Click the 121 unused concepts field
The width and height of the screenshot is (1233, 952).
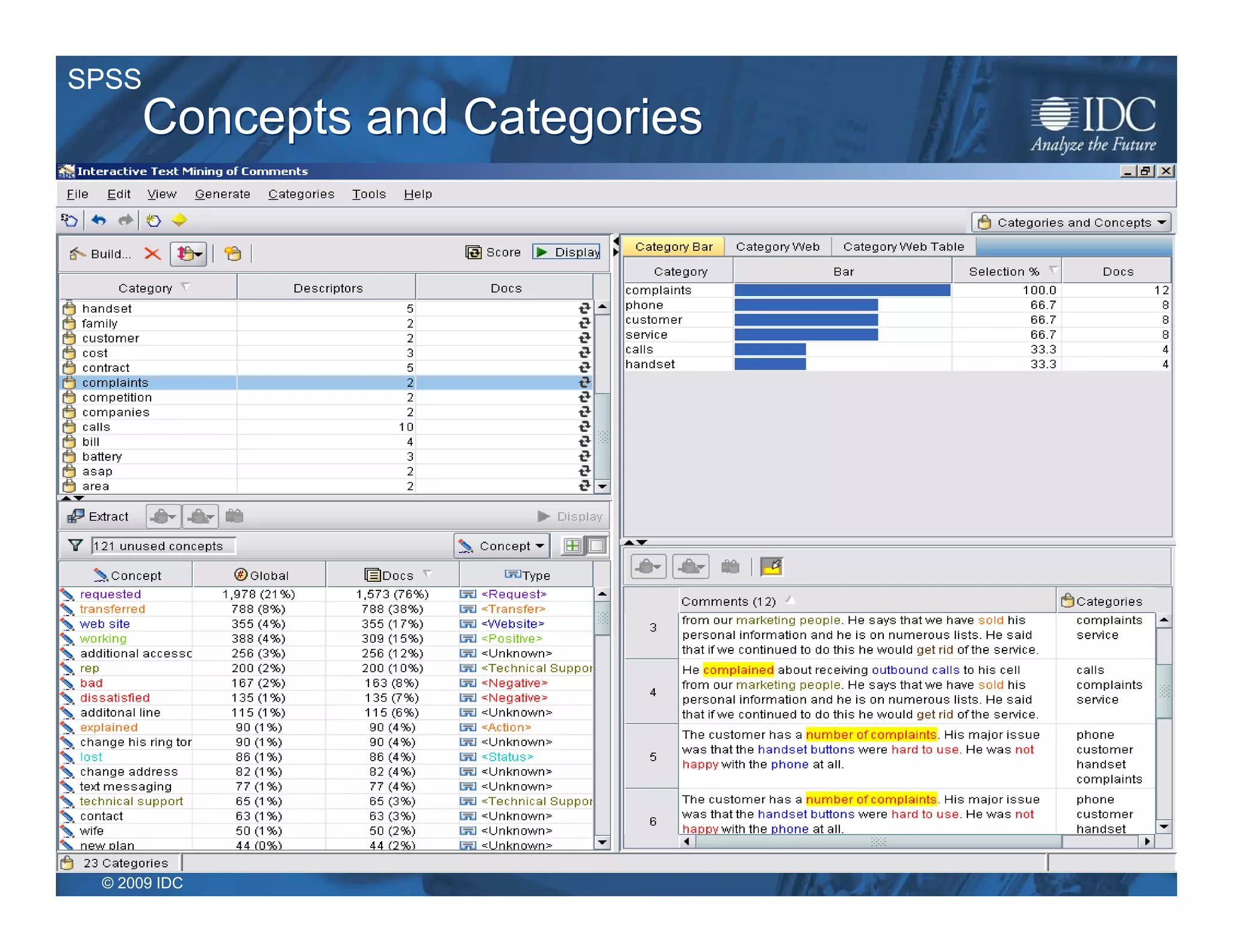(x=163, y=546)
